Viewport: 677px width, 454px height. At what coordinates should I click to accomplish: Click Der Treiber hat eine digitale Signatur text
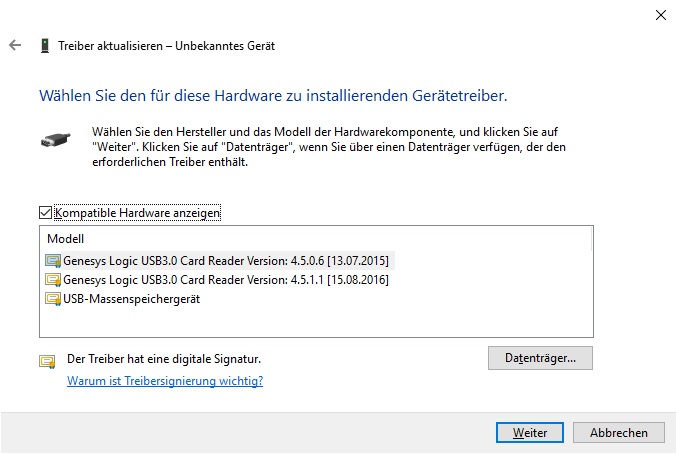[164, 359]
